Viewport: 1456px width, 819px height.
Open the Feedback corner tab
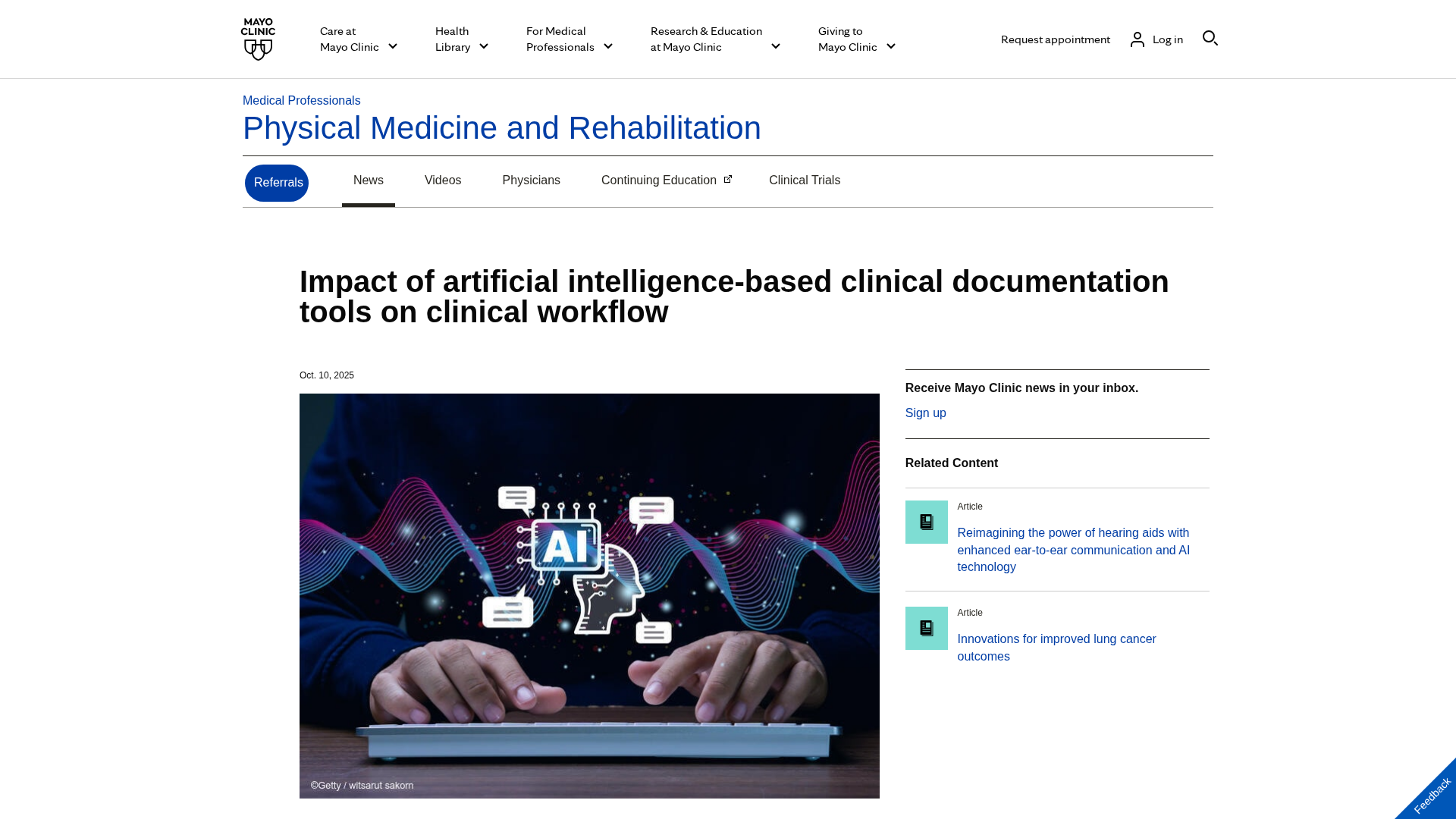(1431, 795)
